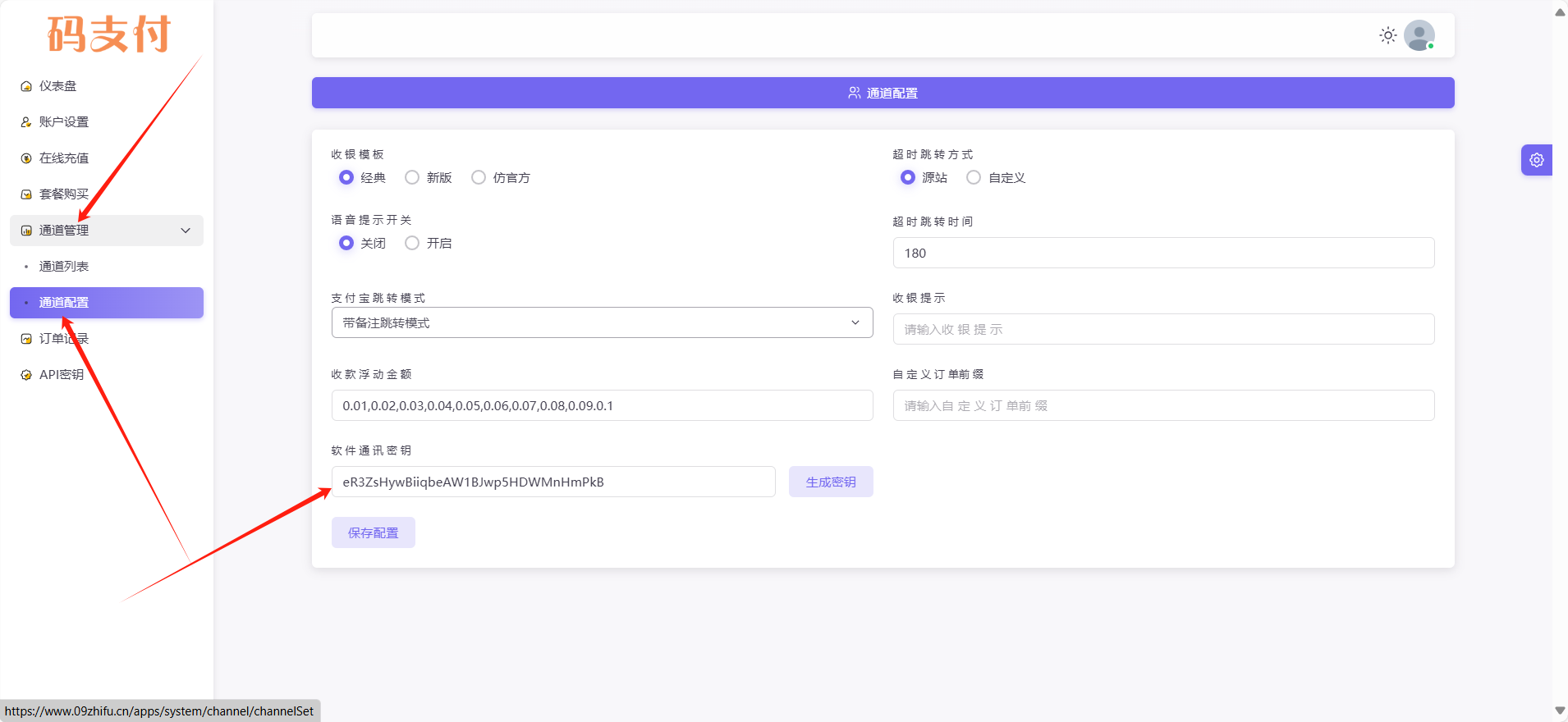Open 订单记录 page
The height and width of the screenshot is (722, 1568).
107,339
